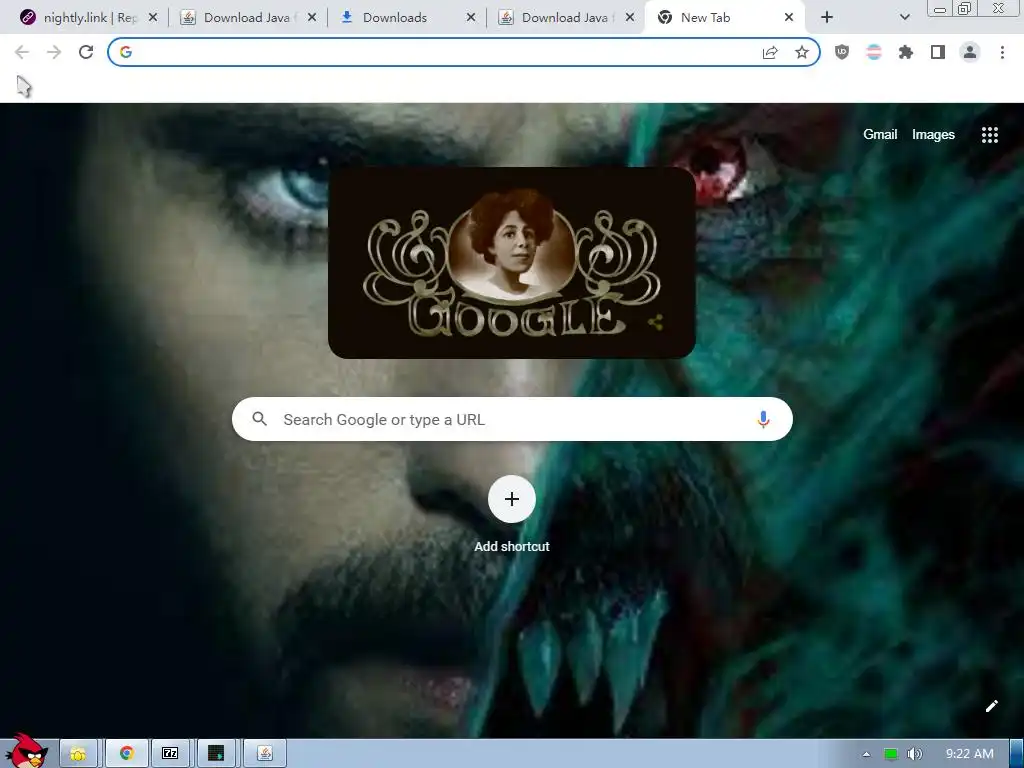The width and height of the screenshot is (1024, 768).
Task: Open the profile avatar menu
Action: point(970,52)
